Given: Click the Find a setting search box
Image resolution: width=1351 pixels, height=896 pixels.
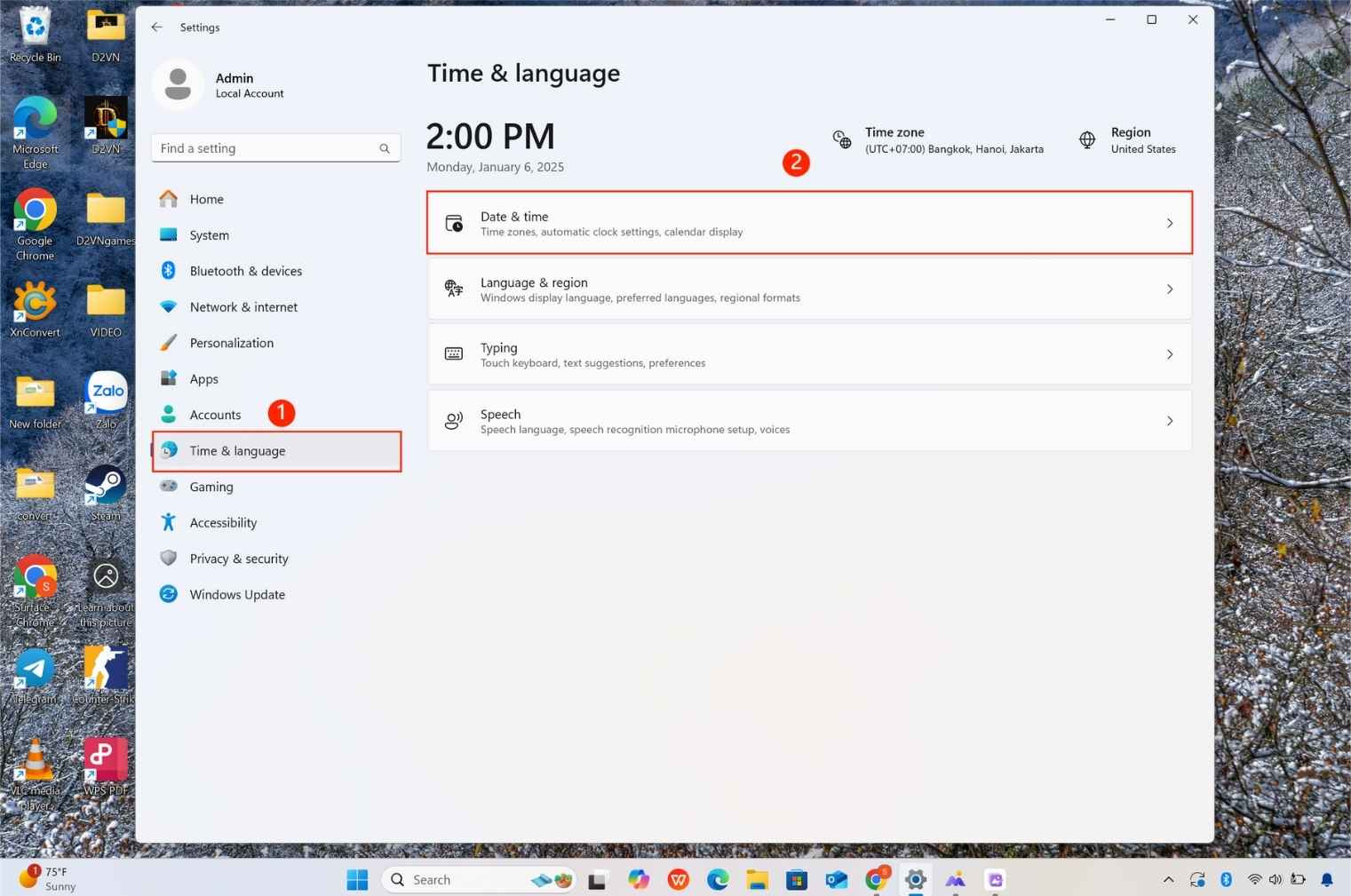Looking at the screenshot, I should click(266, 147).
